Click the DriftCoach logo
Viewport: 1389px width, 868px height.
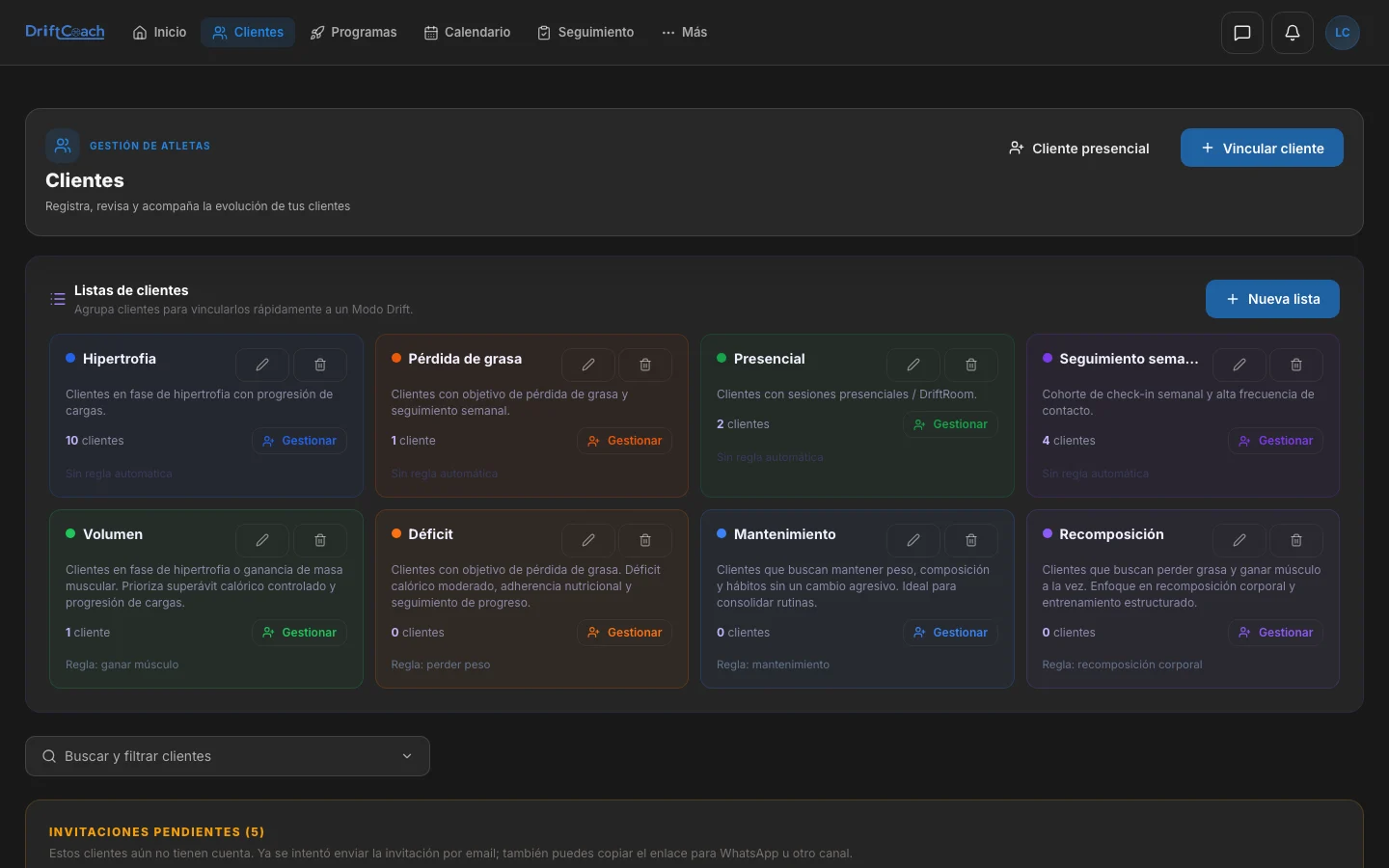[65, 32]
